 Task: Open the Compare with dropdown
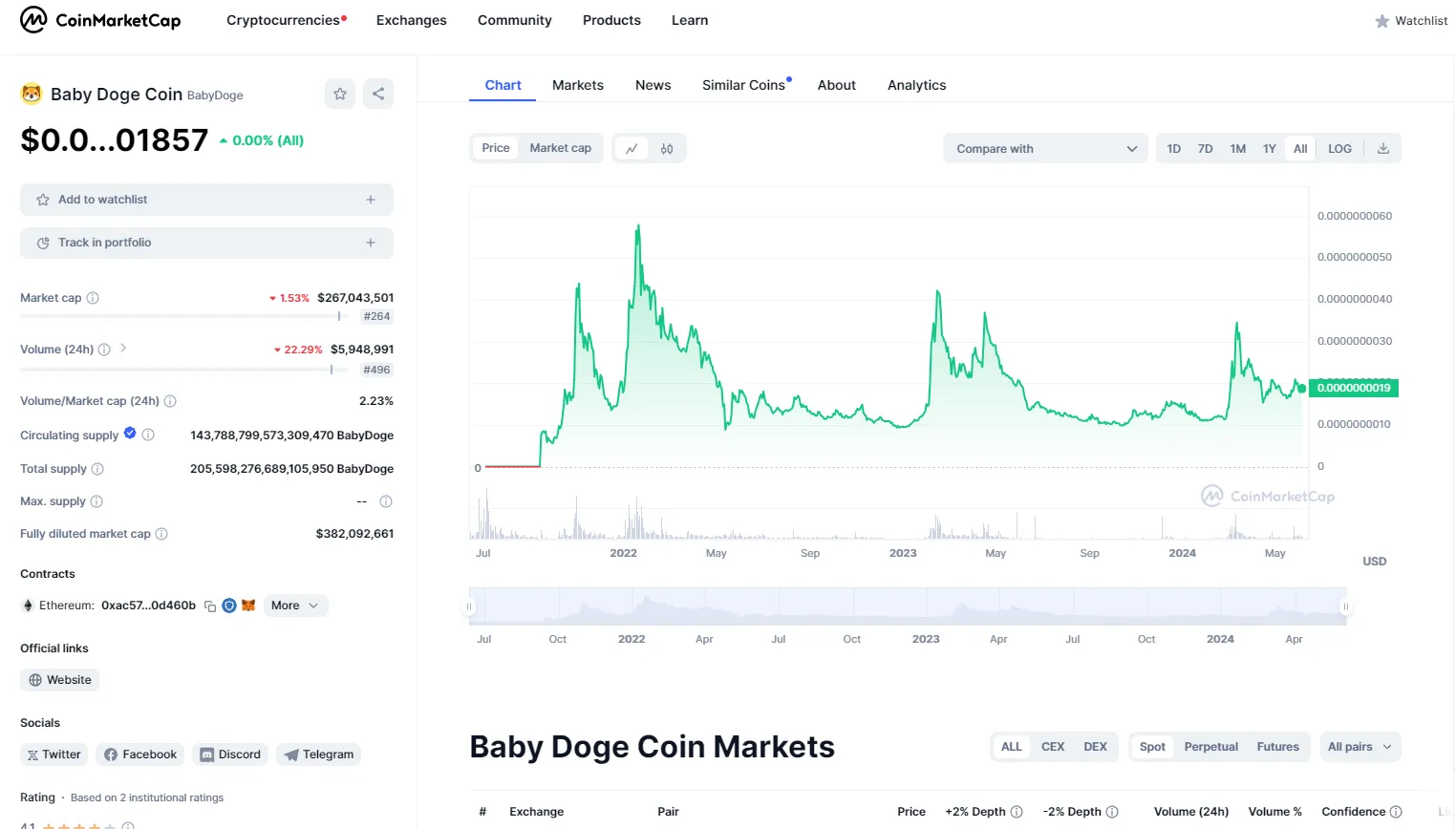pos(1044,148)
